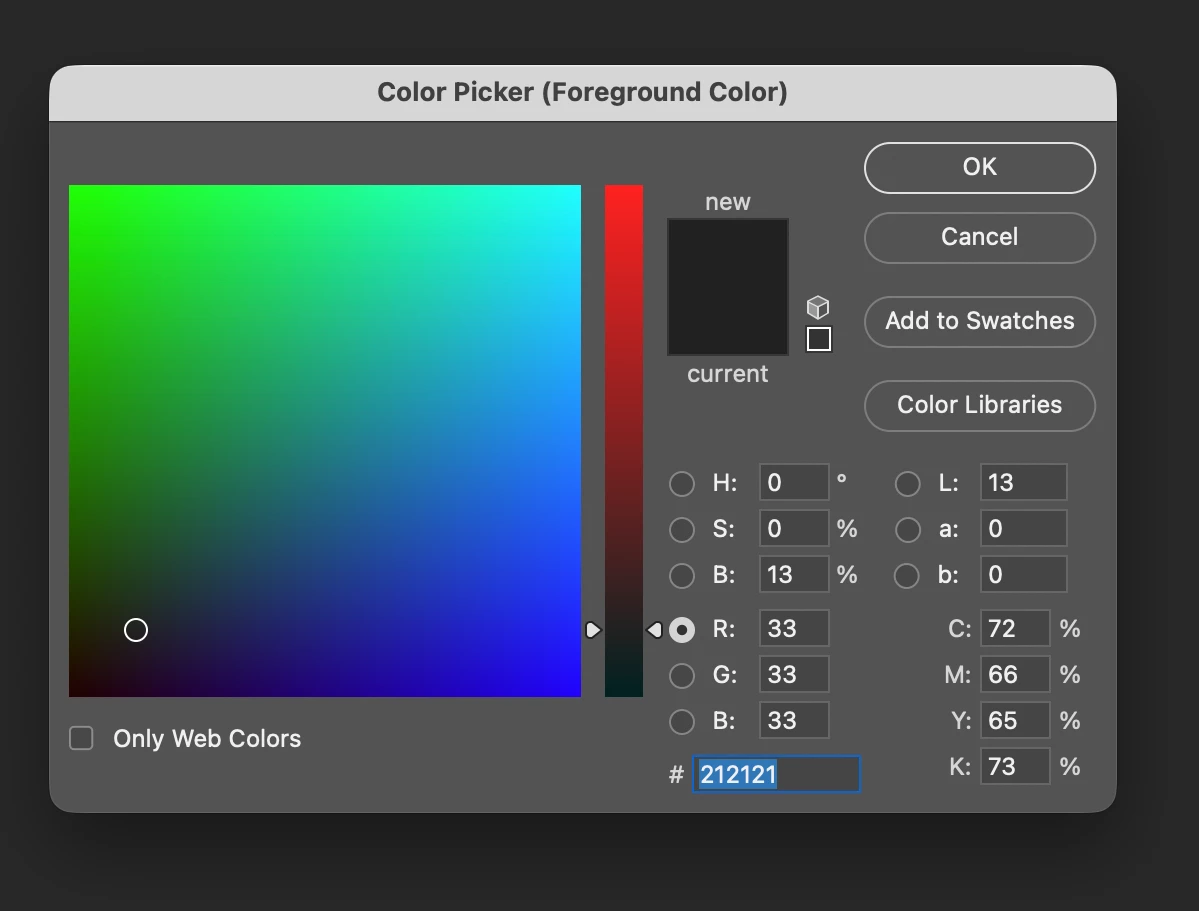Click Add to Swatches button
This screenshot has width=1199, height=911.
980,321
